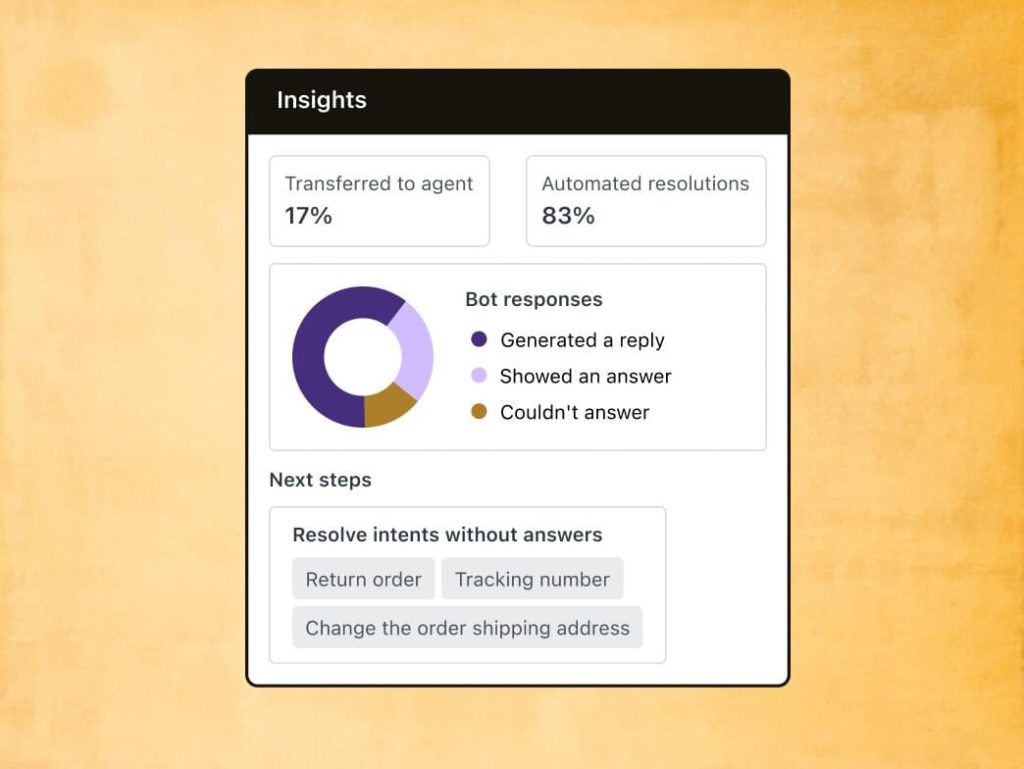Screen dimensions: 1024x769
Task: Click the Automated resolutions card
Action: 646,201
